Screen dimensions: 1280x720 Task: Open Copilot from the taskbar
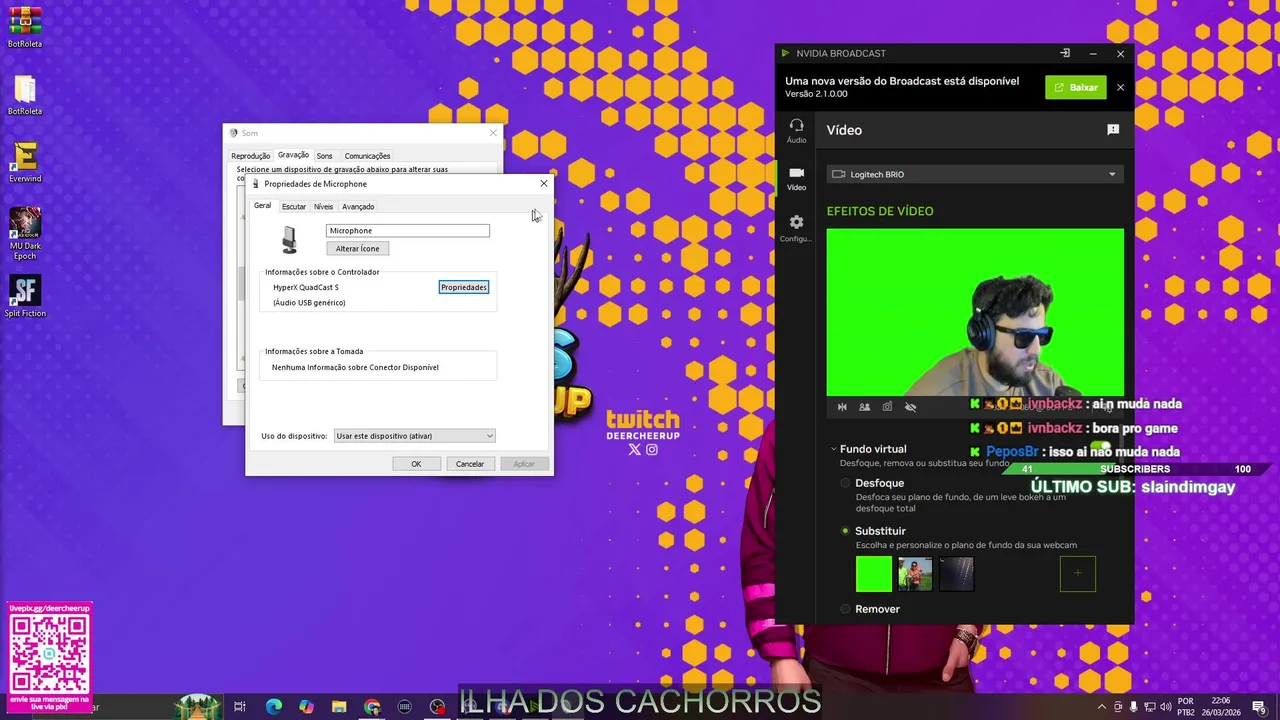(x=306, y=707)
